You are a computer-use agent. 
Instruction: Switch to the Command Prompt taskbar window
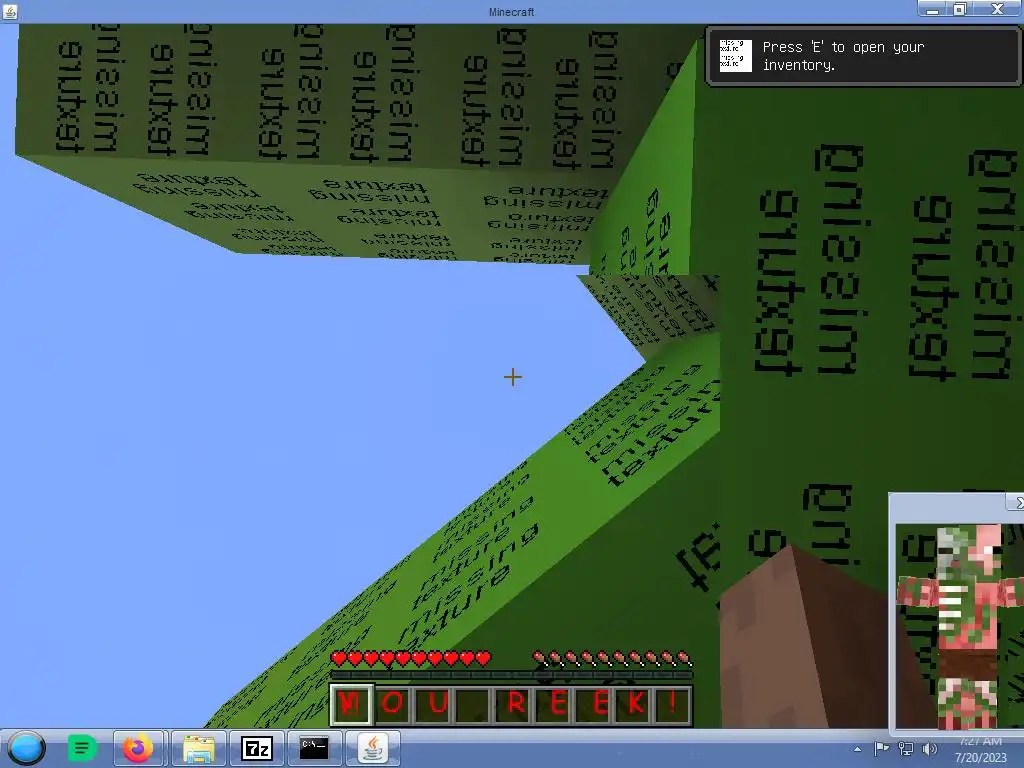point(314,748)
